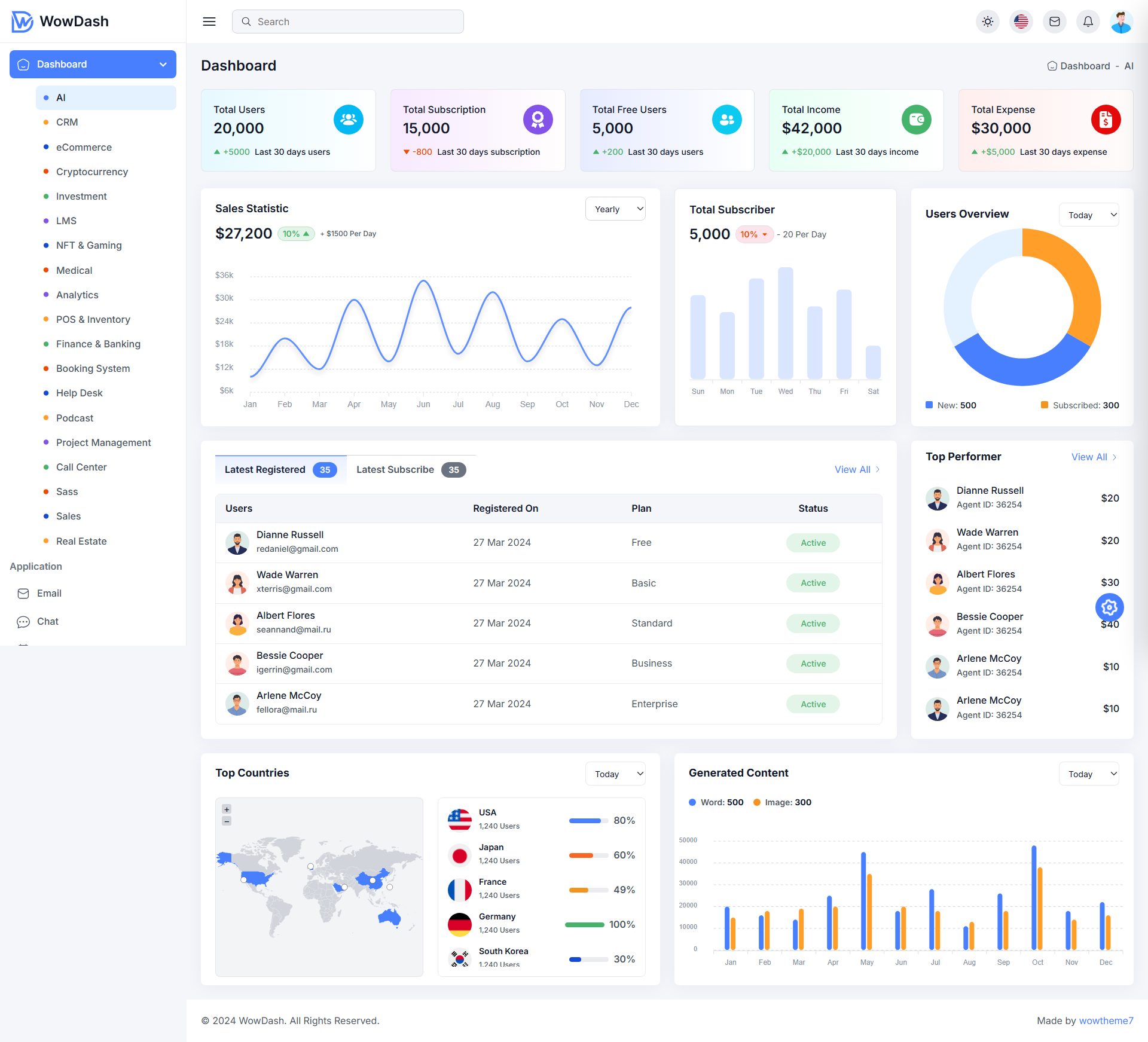Open Generated Content Today dropdown
Screen dimensions: 1148x1042
[1089, 774]
